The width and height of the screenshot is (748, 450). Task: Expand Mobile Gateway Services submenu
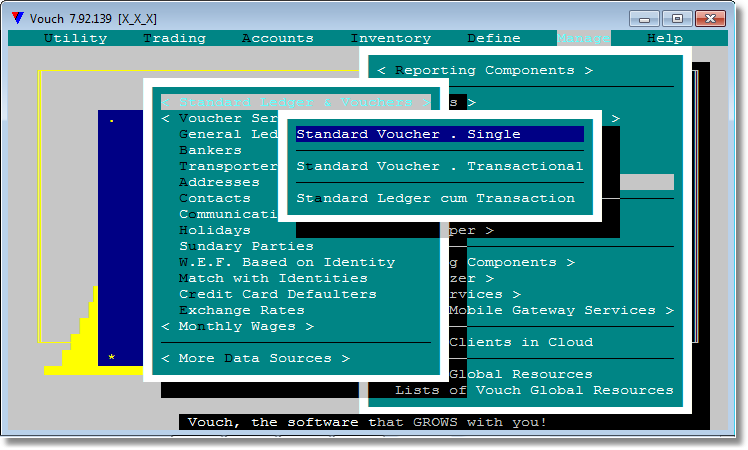point(561,310)
